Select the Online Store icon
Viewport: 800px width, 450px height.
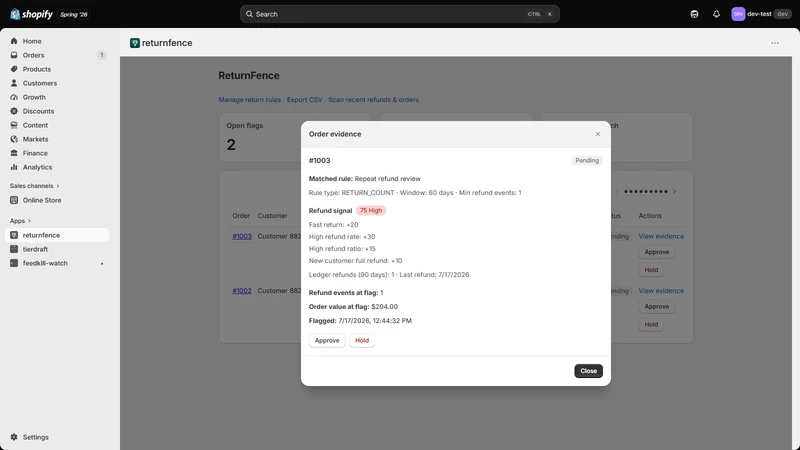(14, 200)
